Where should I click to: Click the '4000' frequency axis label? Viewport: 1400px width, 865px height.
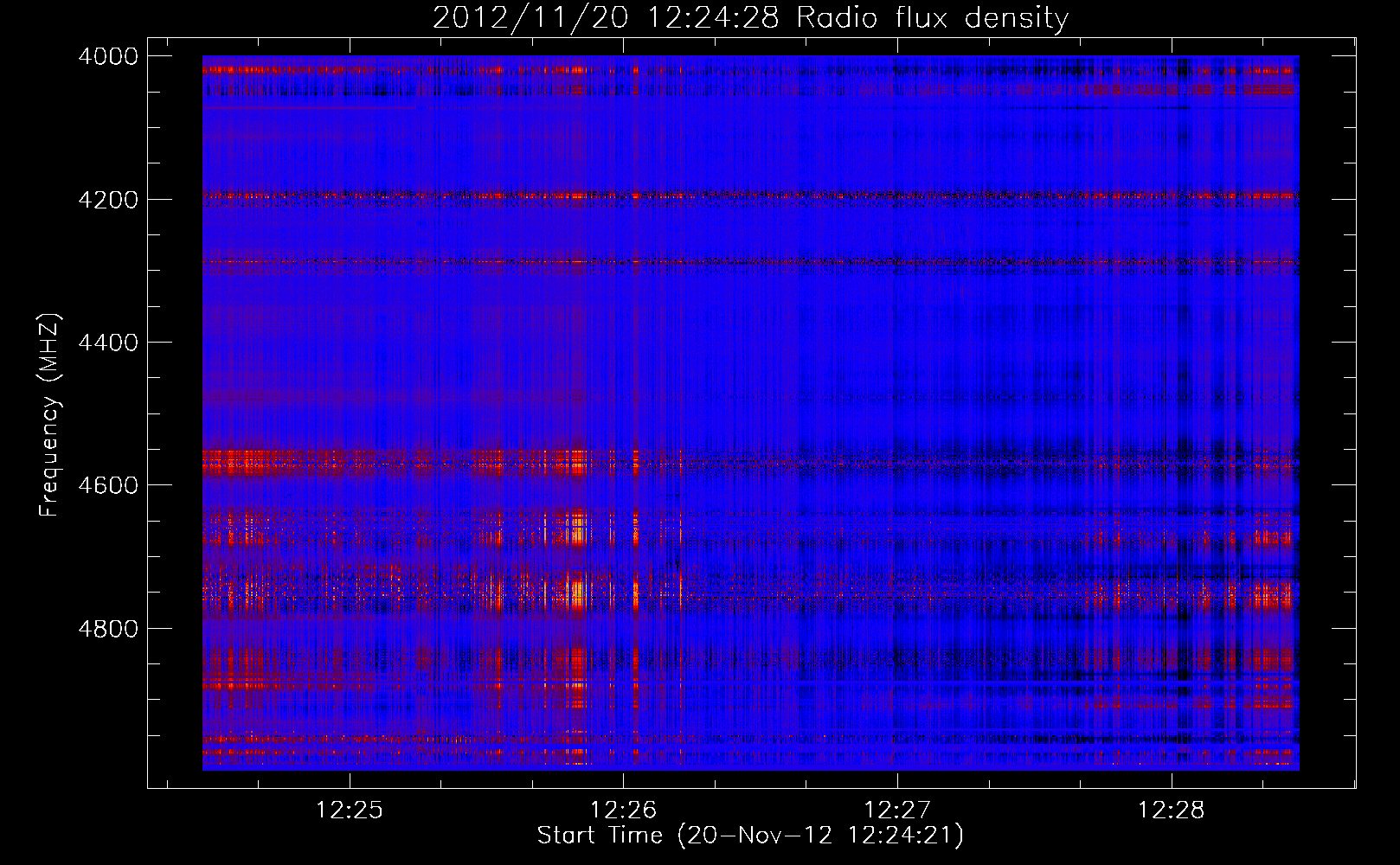click(x=108, y=56)
